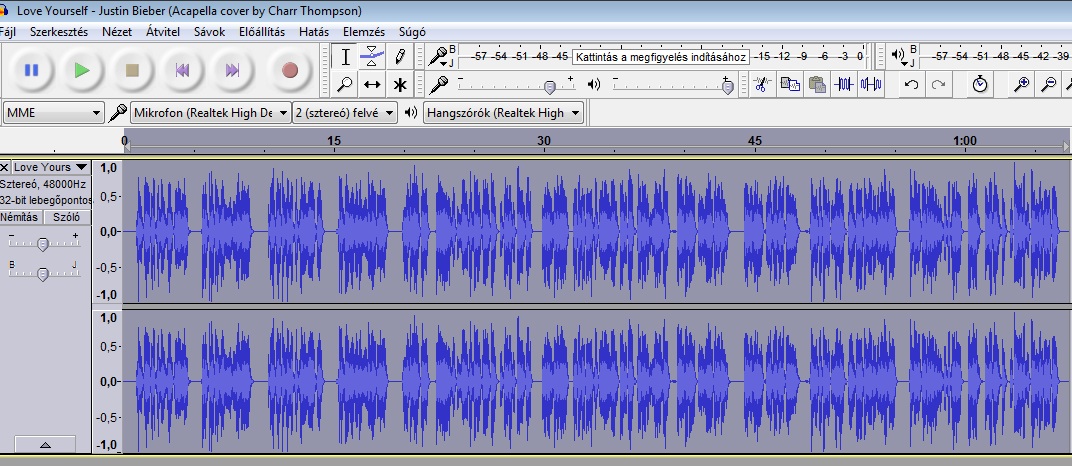The width and height of the screenshot is (1072, 466).
Task: Click the Sync-Lock tracks clock icon
Action: [980, 85]
